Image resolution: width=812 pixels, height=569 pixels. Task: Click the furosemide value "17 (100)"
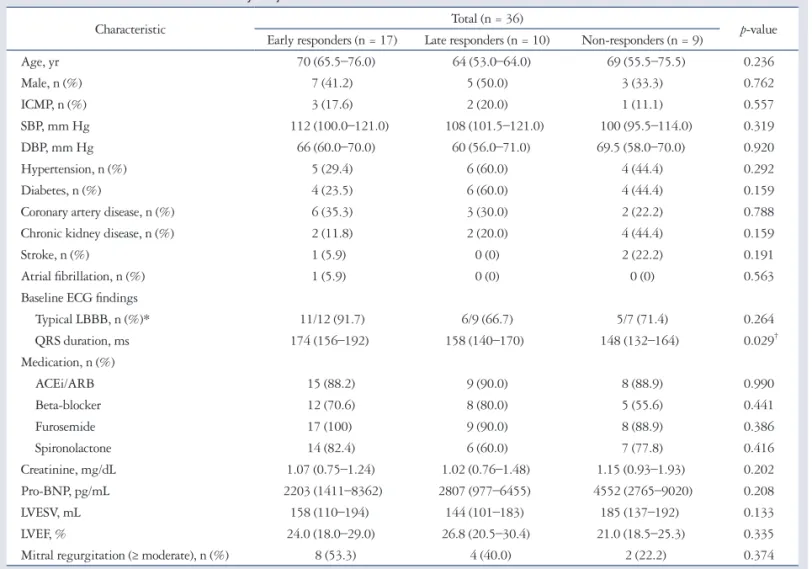(x=329, y=427)
